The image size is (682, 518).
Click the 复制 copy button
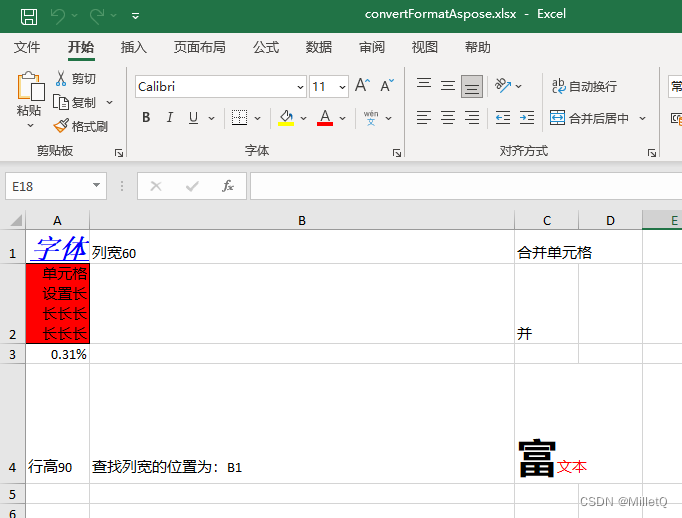pos(75,103)
